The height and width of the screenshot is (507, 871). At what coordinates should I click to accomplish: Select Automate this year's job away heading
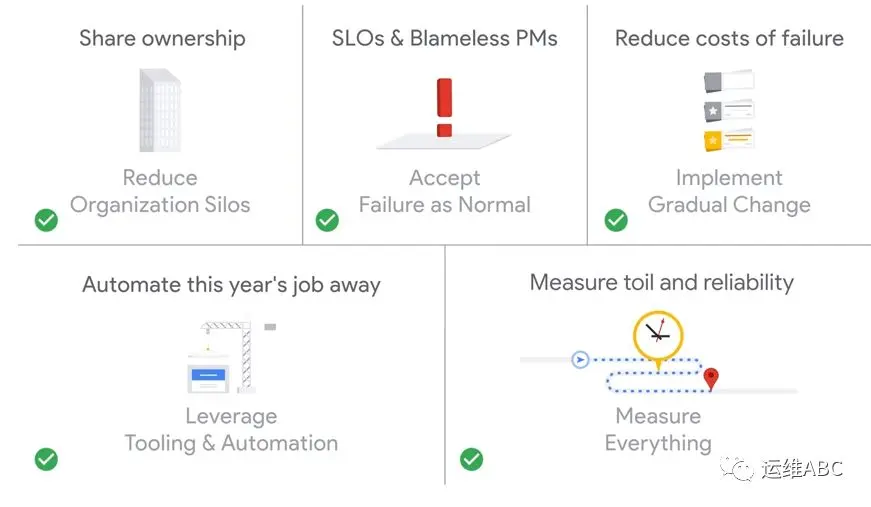coord(231,285)
